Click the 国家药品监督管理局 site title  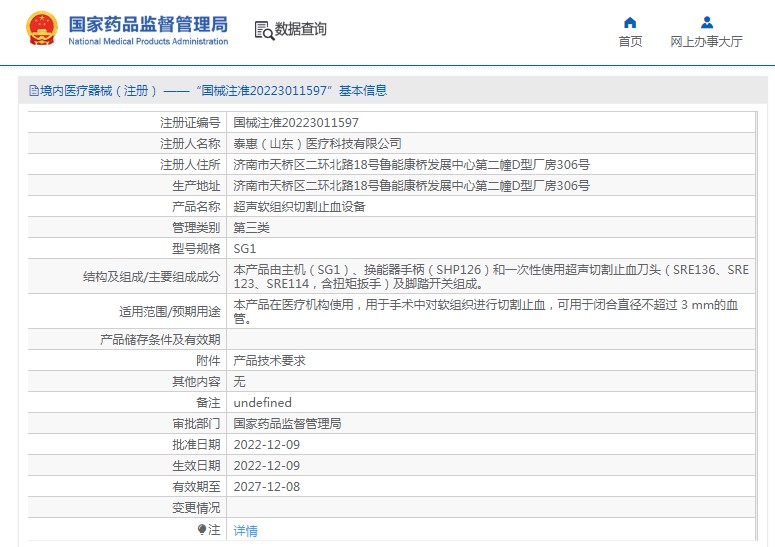[x=148, y=24]
